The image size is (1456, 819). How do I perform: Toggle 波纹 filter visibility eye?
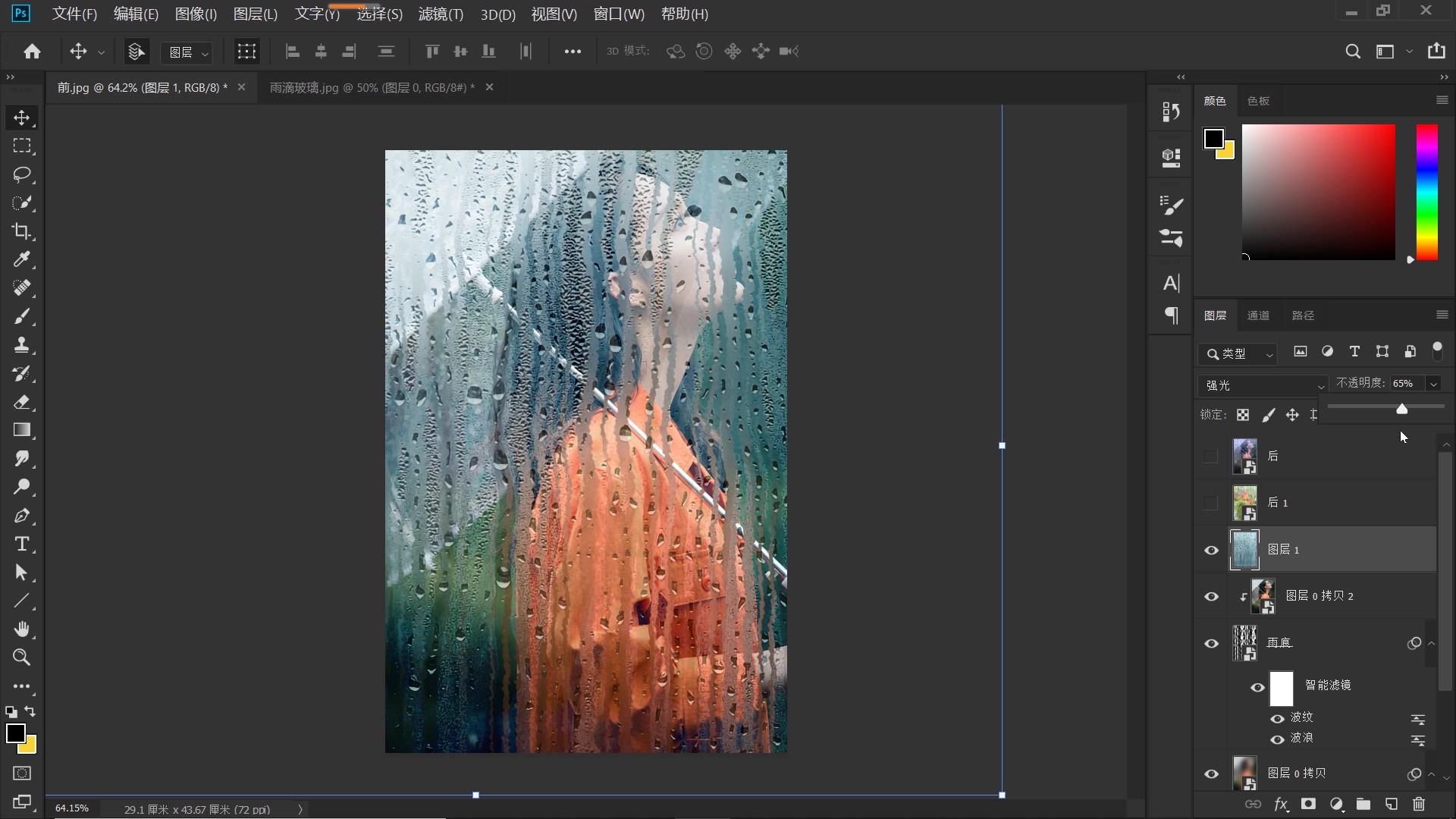[1277, 718]
